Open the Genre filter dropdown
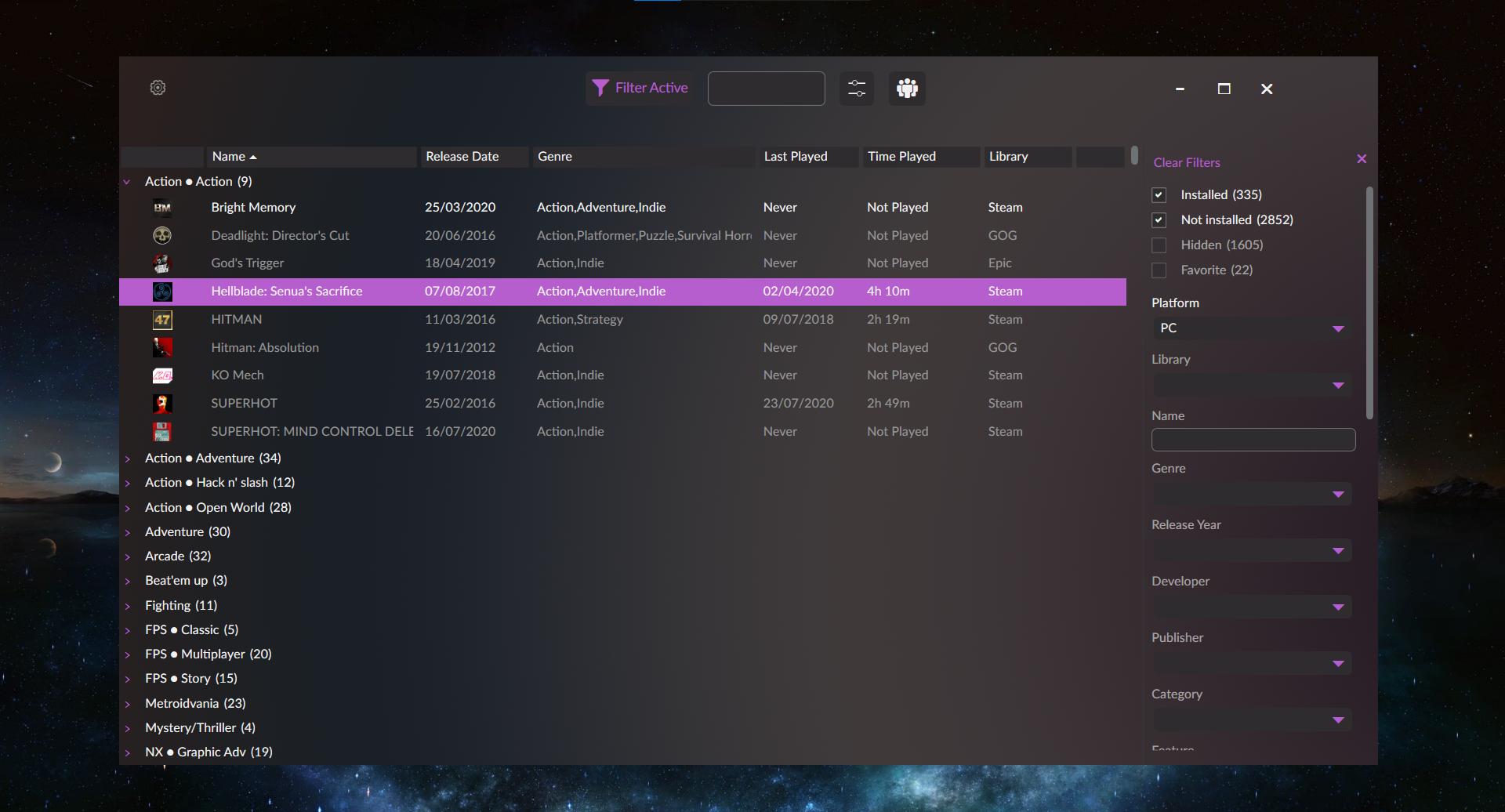Image resolution: width=1505 pixels, height=812 pixels. click(x=1252, y=494)
